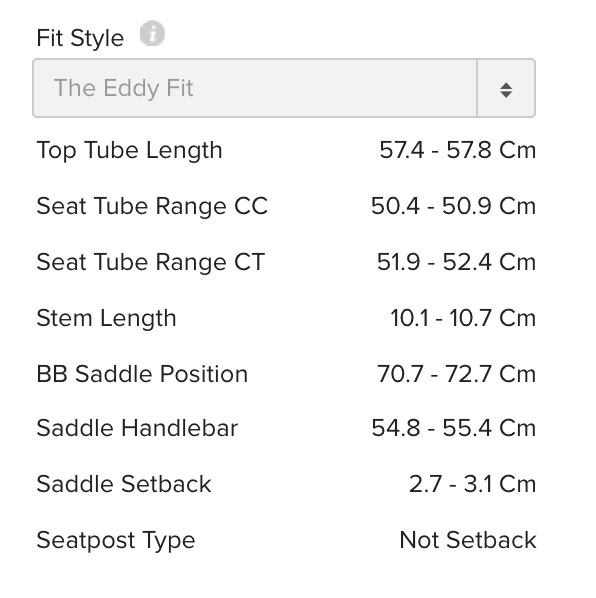Click the Top Tube Length label
The width and height of the screenshot is (596, 598).
[129, 151]
